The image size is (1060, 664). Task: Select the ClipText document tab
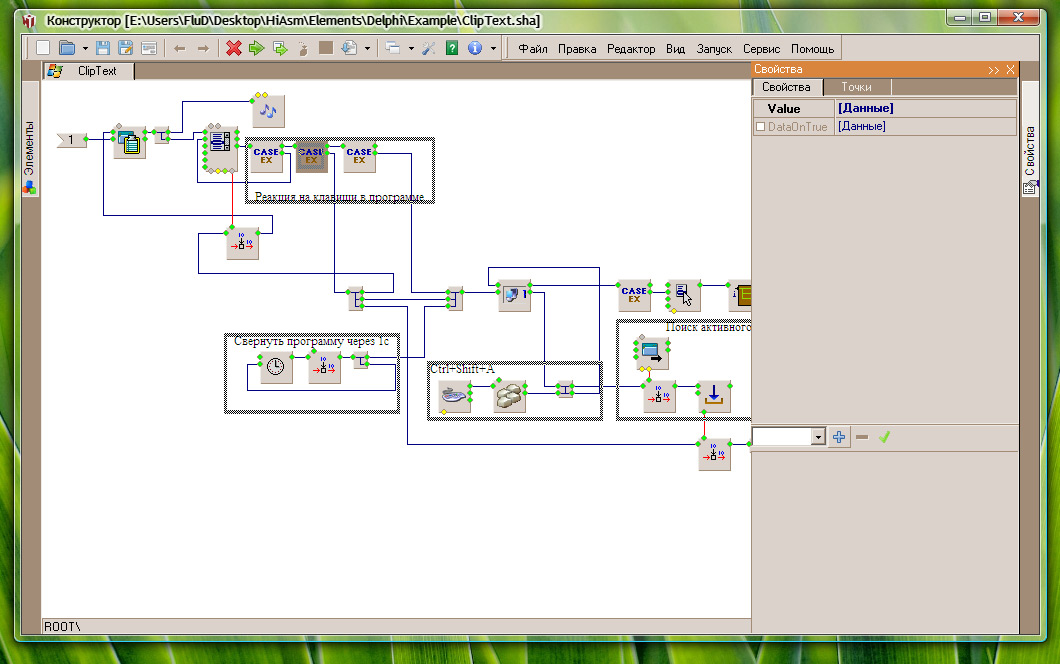click(96, 71)
